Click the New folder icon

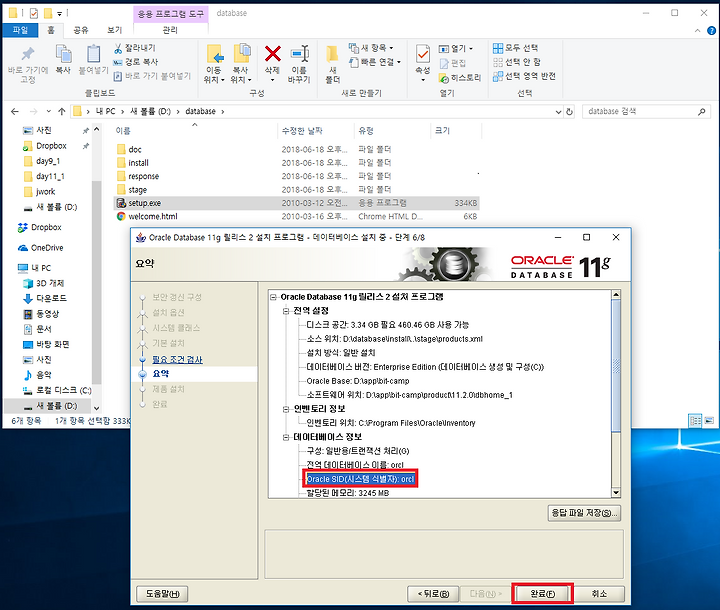coord(332,54)
